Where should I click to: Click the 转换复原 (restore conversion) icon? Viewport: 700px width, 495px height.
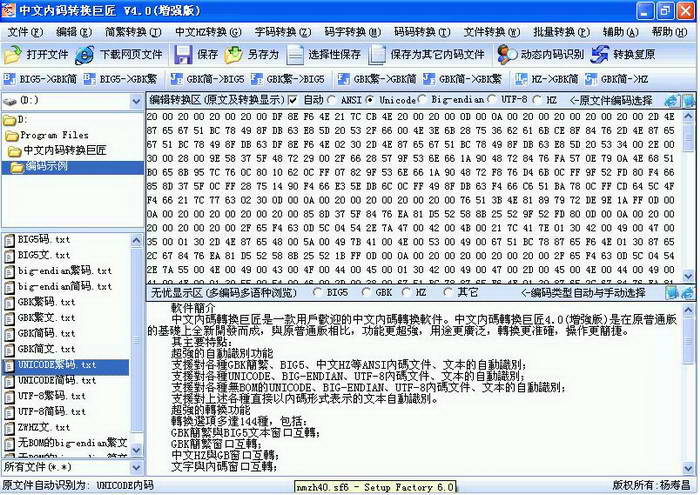coord(598,54)
